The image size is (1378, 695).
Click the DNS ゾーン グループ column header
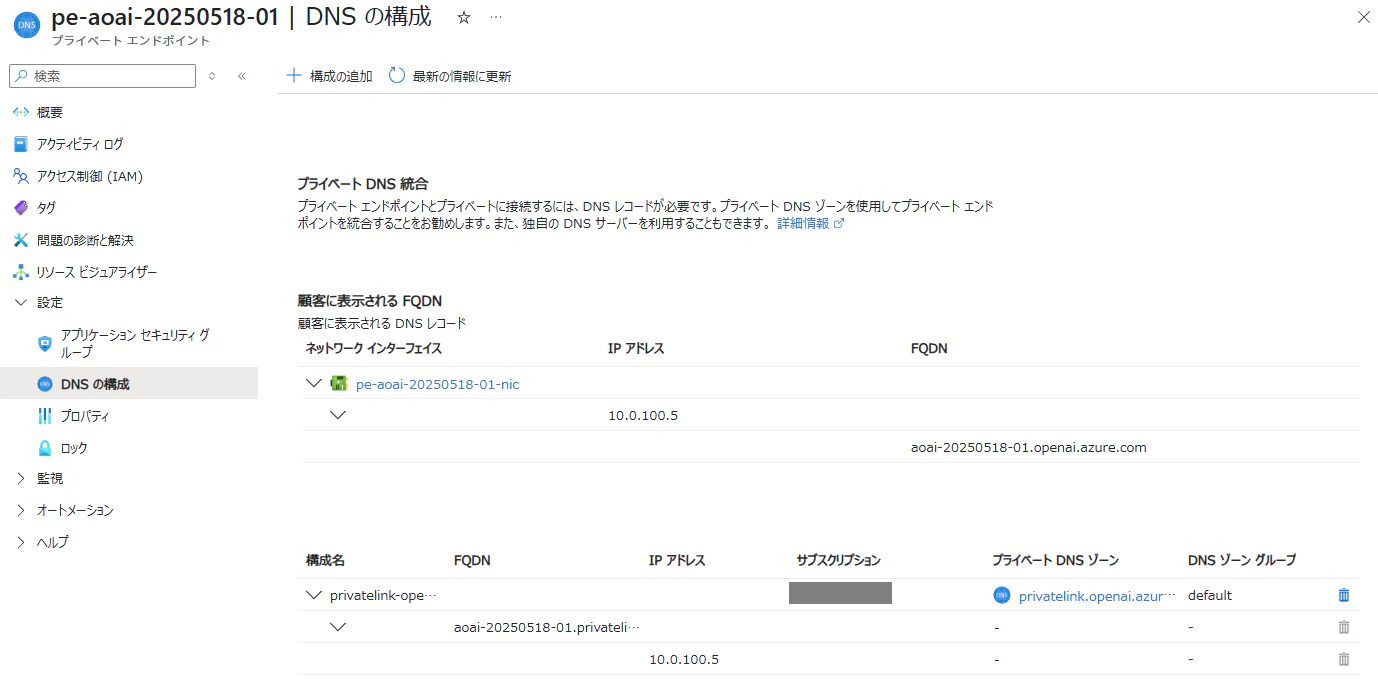[1242, 560]
